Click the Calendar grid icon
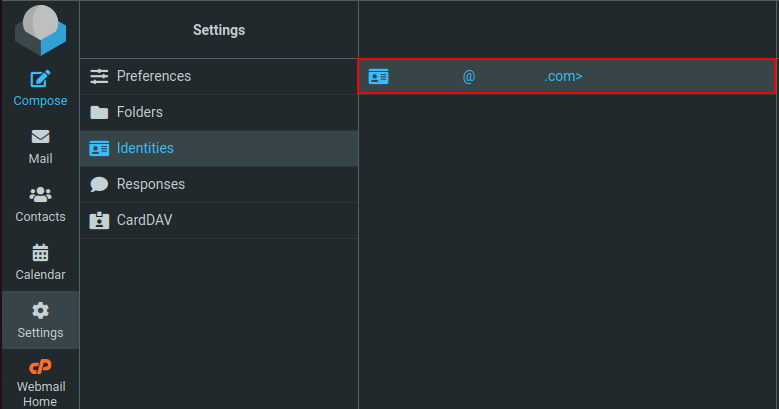Image resolution: width=779 pixels, height=409 pixels. point(40,253)
